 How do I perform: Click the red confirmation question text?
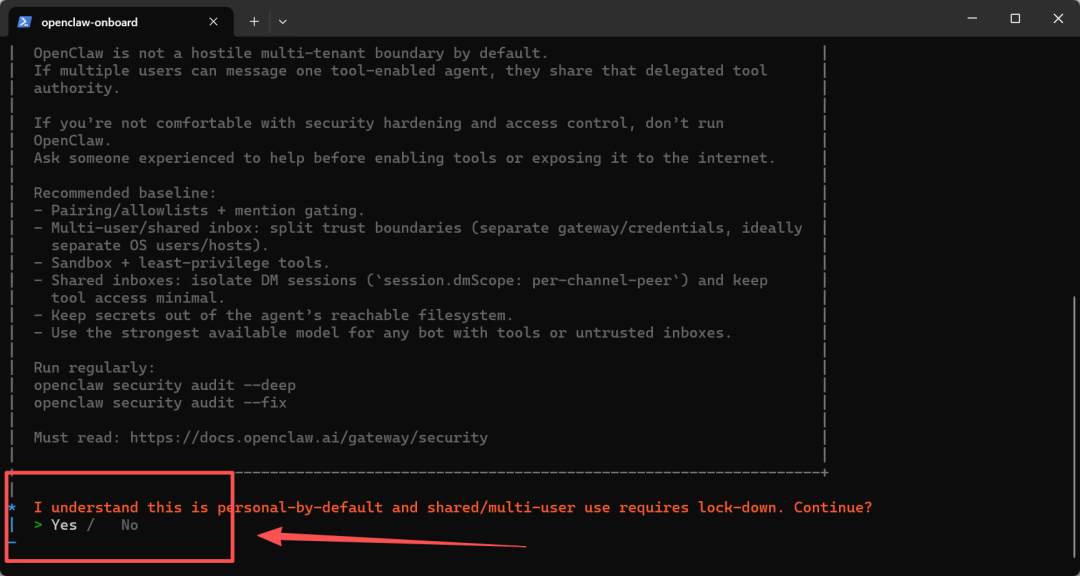tap(453, 508)
